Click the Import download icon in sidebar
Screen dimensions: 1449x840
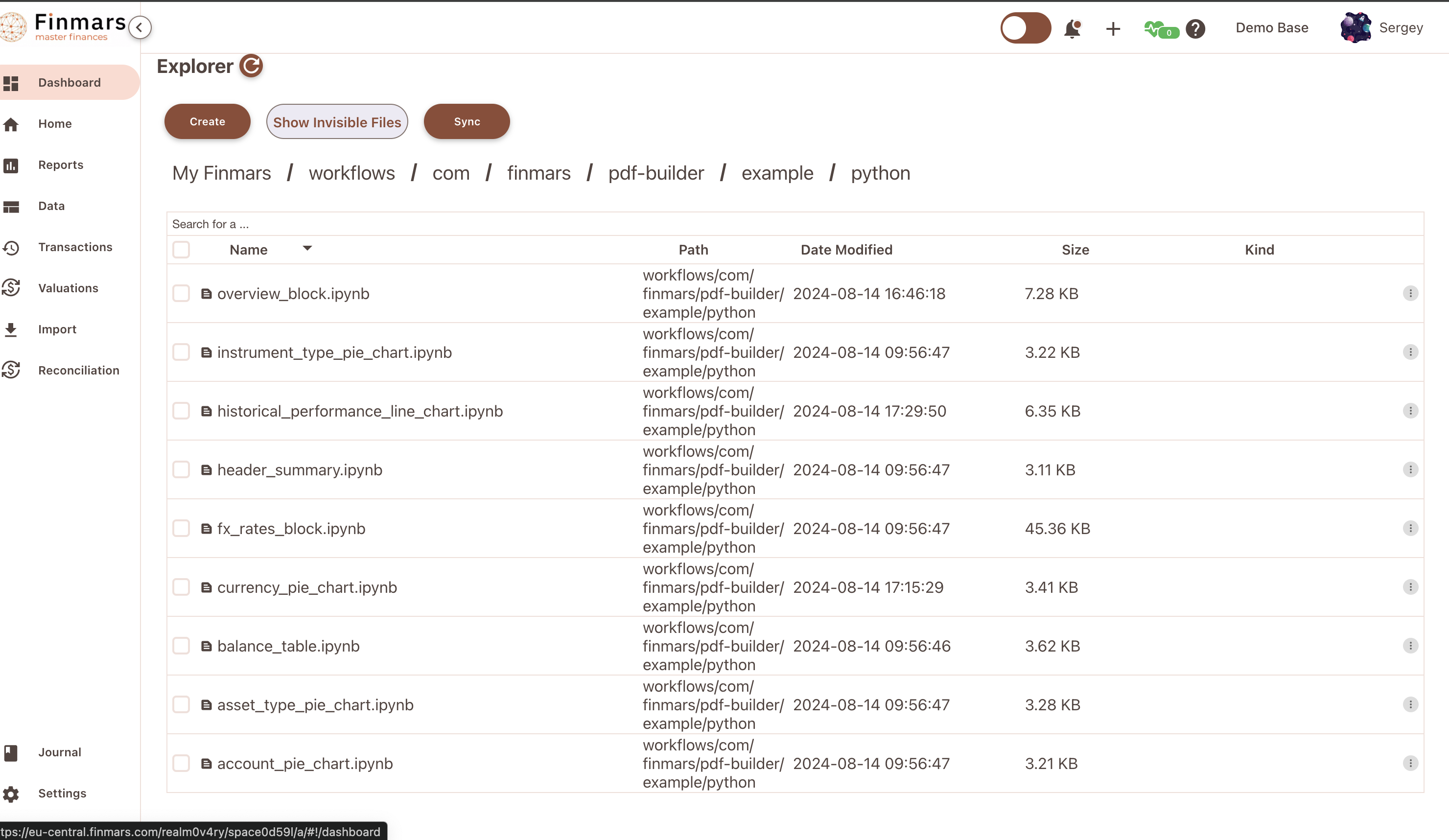click(x=11, y=329)
